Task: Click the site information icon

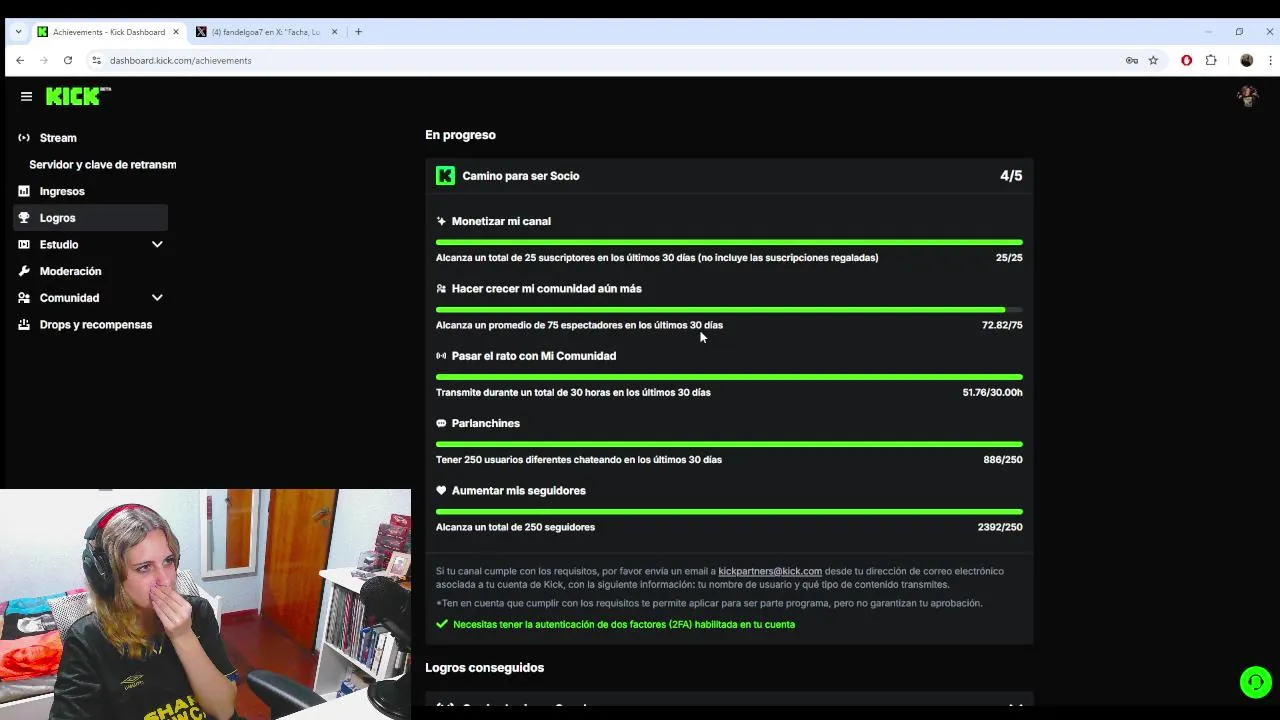Action: tap(97, 61)
